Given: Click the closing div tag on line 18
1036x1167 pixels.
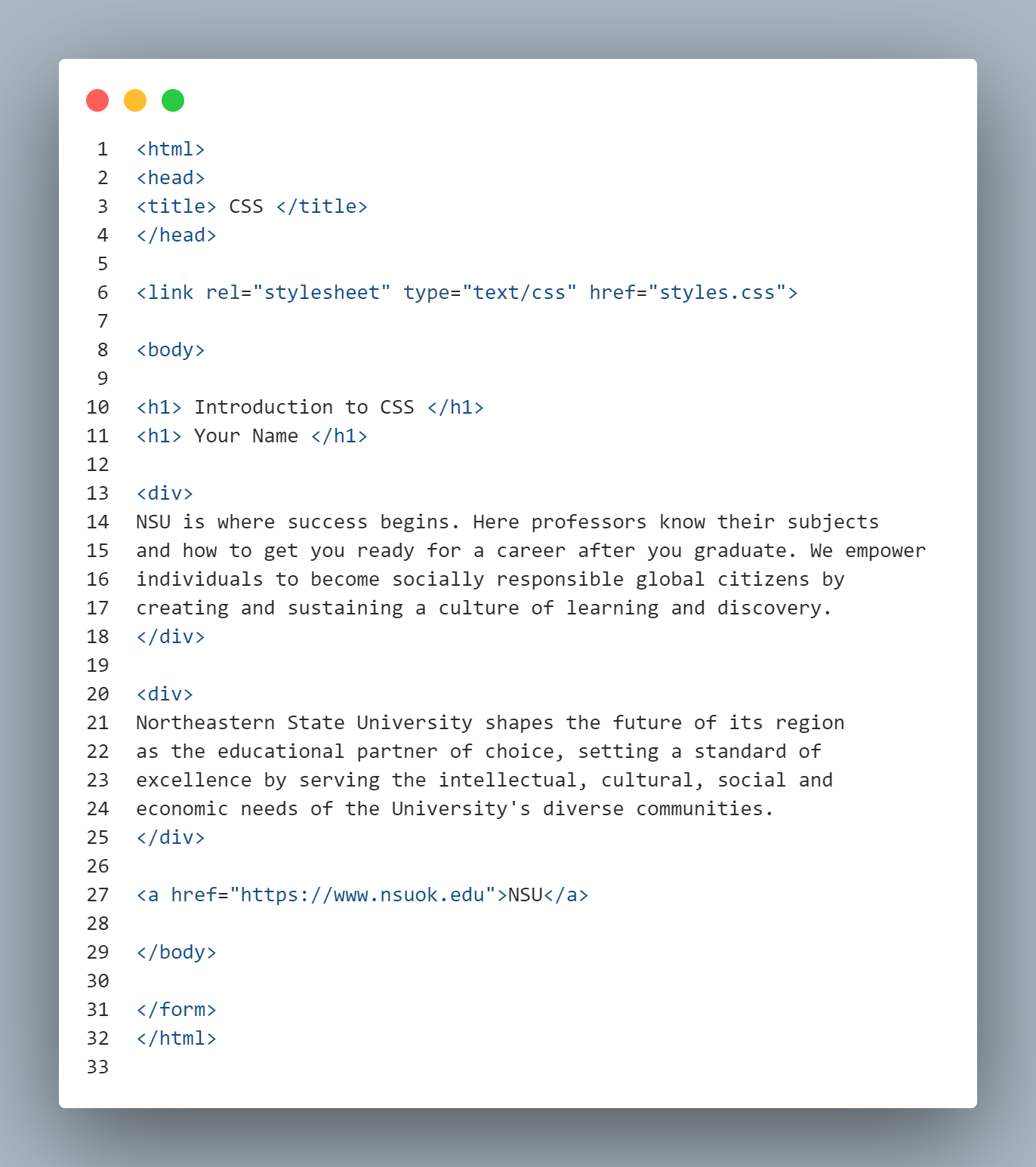Looking at the screenshot, I should [171, 637].
